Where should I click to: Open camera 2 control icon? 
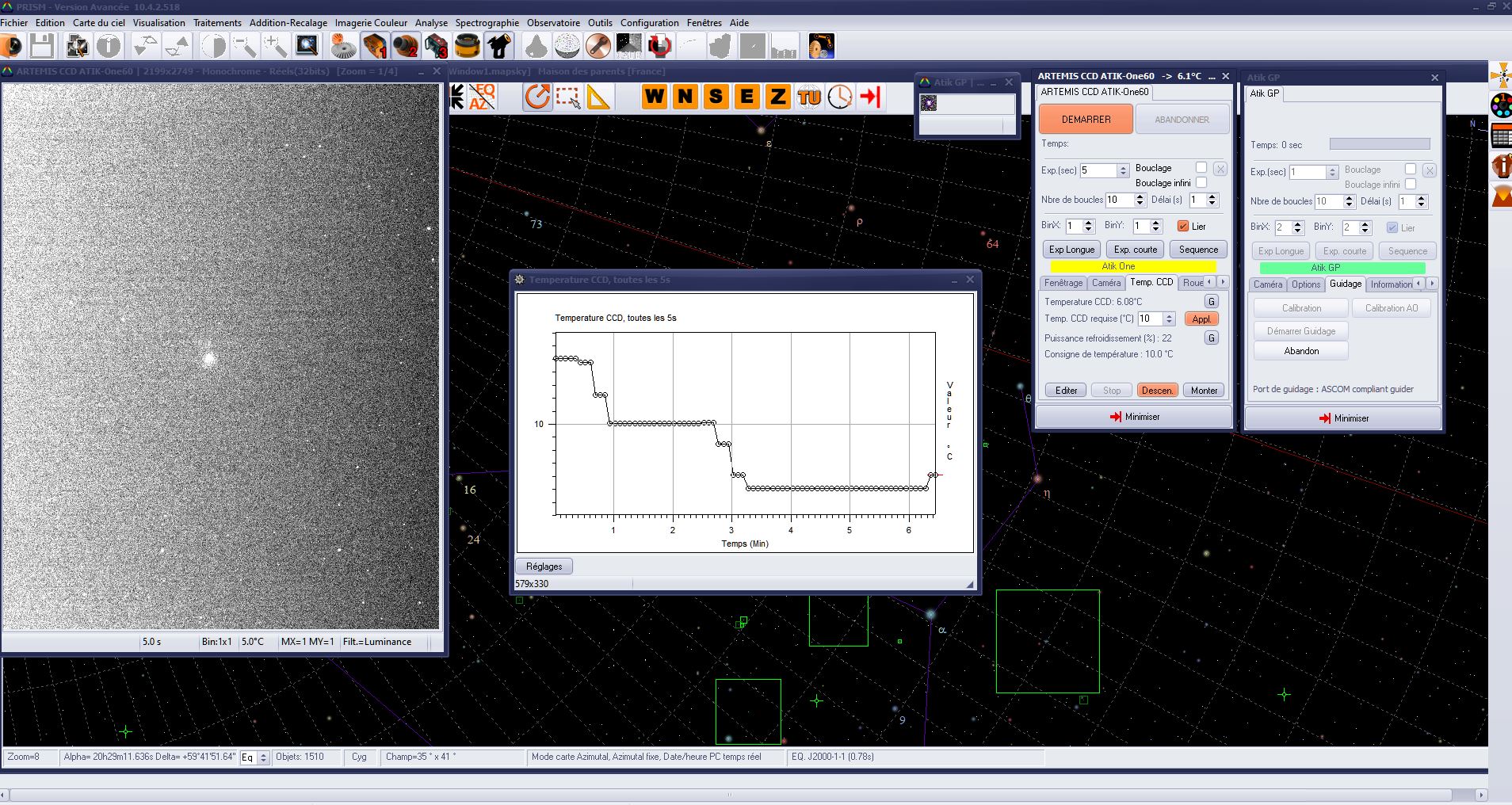point(406,47)
